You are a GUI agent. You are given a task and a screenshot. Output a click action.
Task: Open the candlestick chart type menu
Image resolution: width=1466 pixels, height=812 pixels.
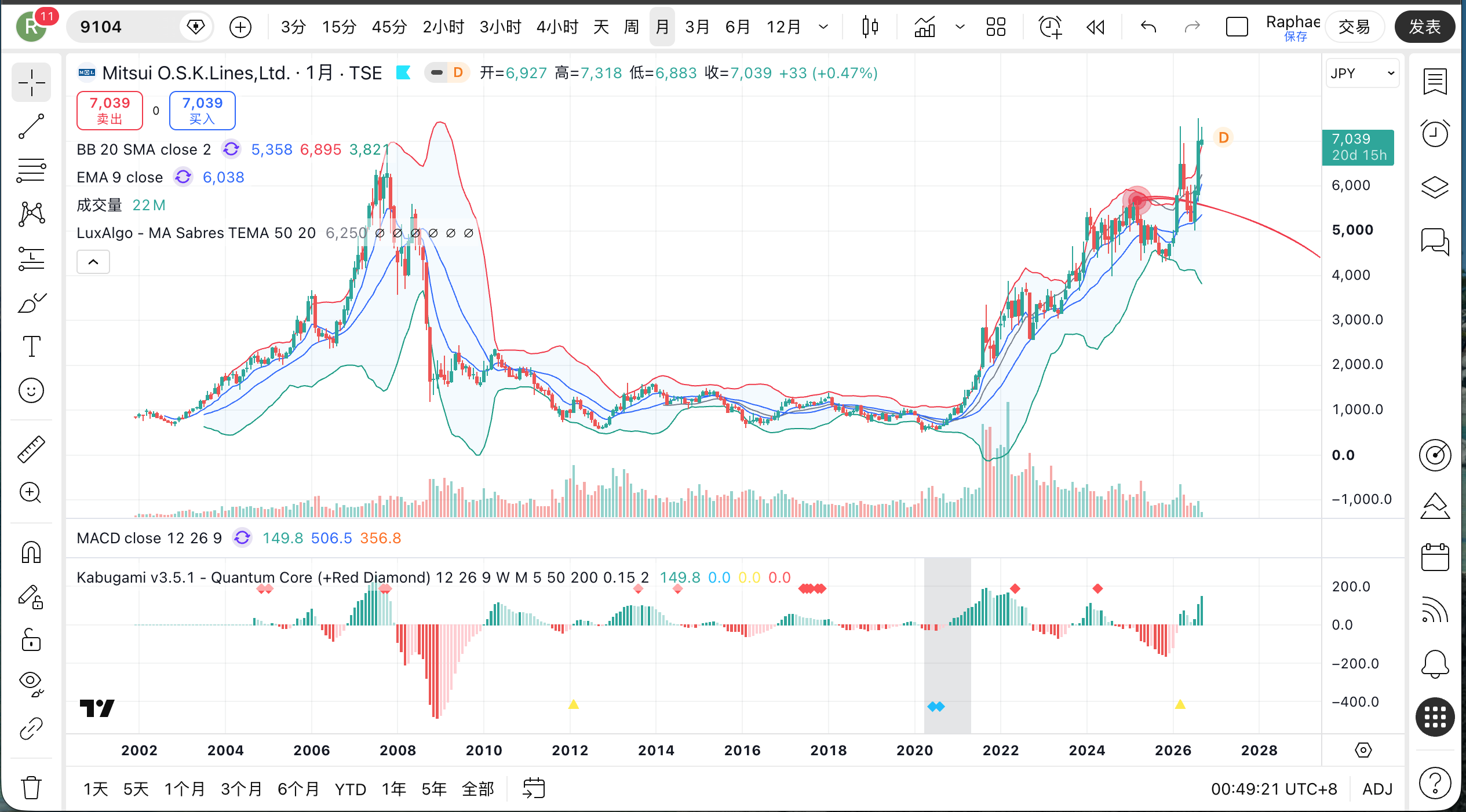870,27
